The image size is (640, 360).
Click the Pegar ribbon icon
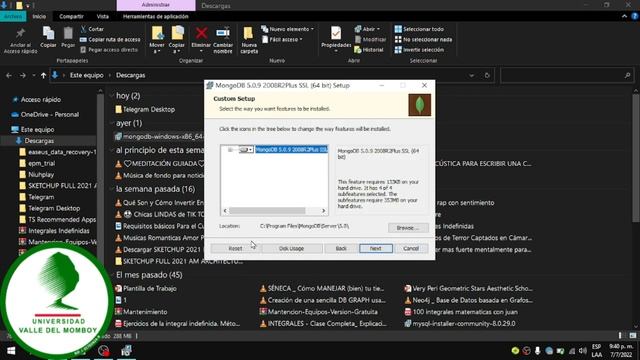point(68,37)
